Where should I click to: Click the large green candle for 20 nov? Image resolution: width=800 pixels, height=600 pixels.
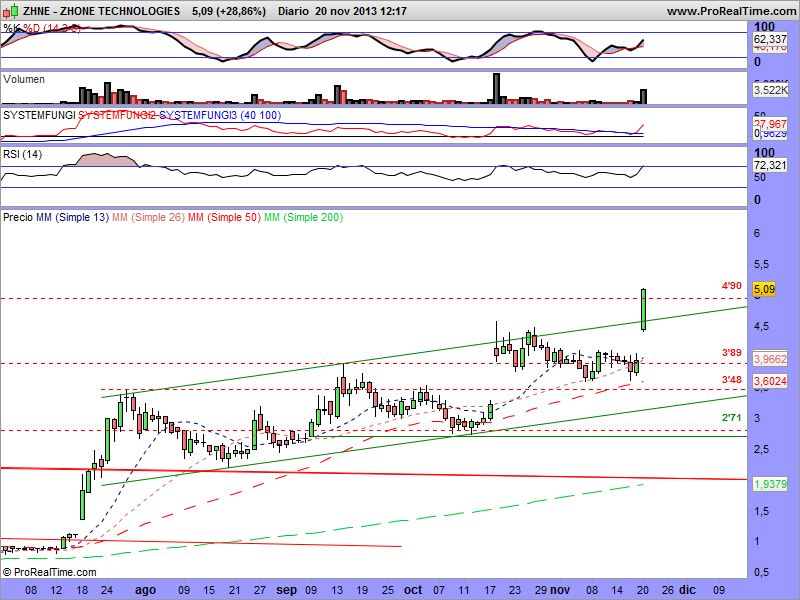(x=644, y=309)
